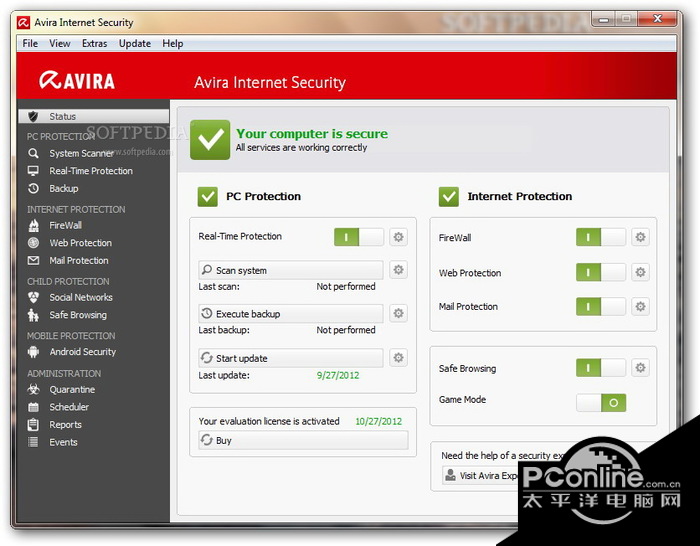Open the Web Protection row's gear settings in the Internet Protection panel
The width and height of the screenshot is (700, 546).
[640, 272]
